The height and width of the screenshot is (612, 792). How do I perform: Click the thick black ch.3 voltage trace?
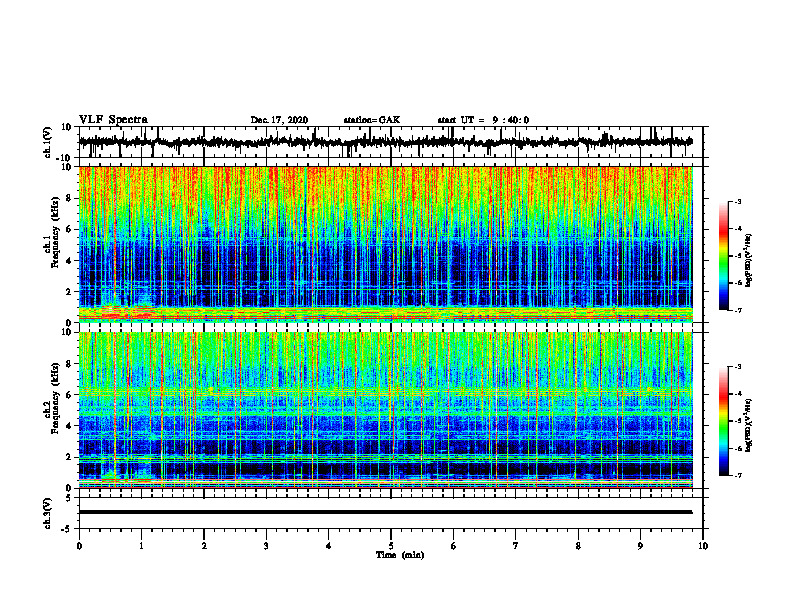[x=385, y=512]
